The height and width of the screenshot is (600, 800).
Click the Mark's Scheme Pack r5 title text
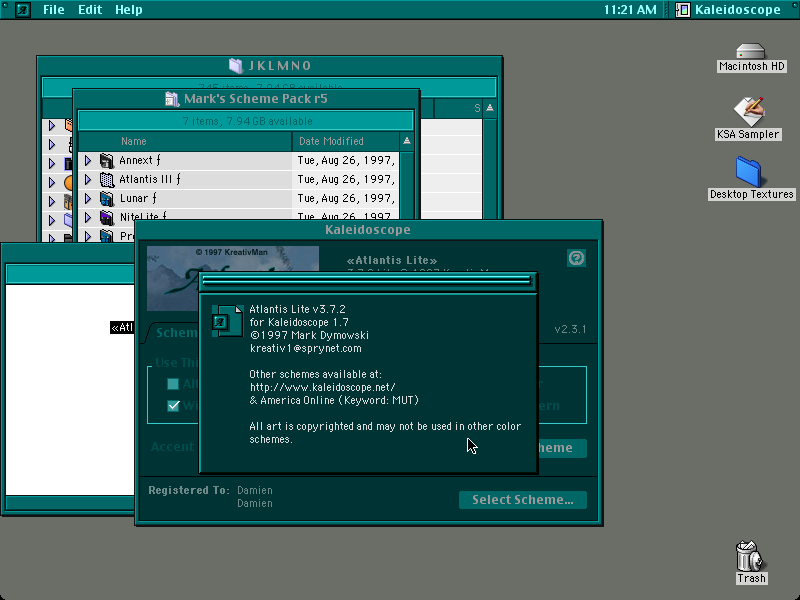[x=256, y=99]
